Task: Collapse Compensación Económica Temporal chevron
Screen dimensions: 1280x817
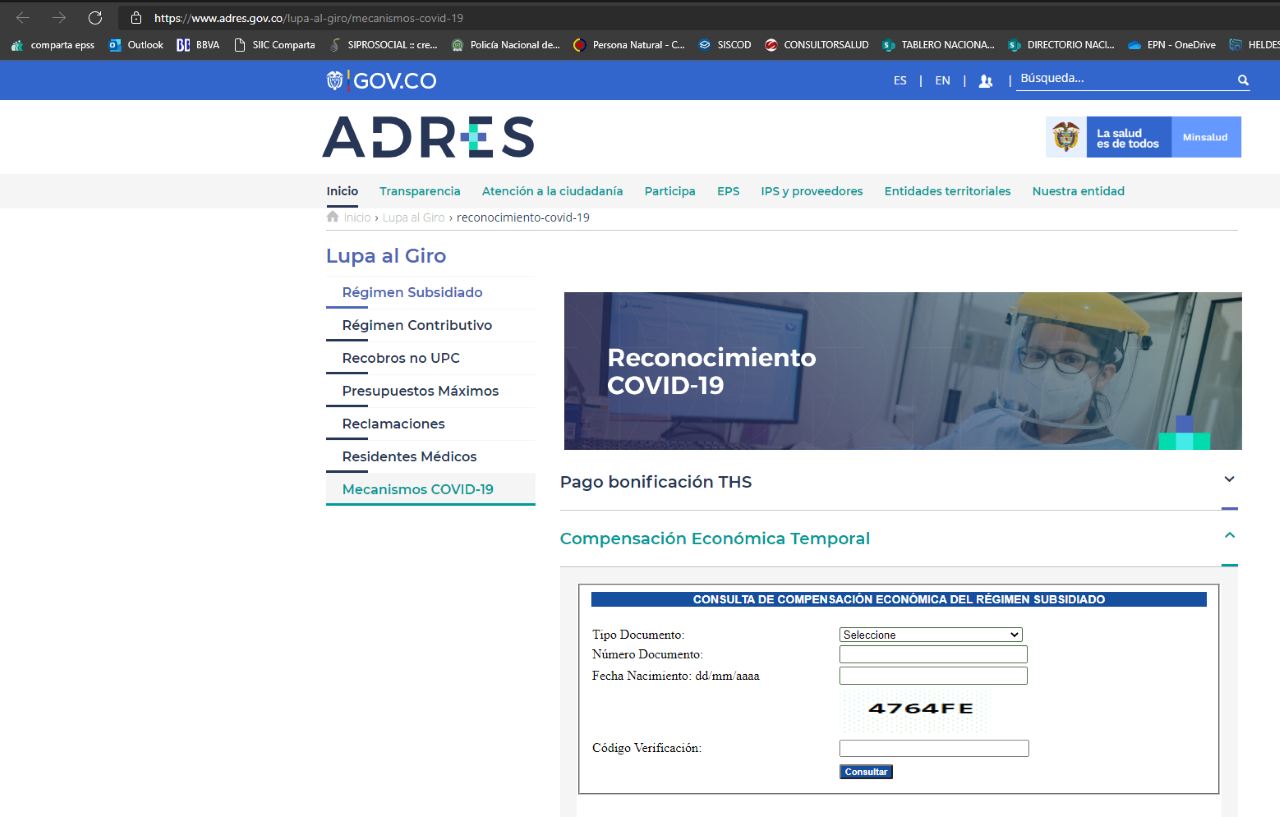Action: pos(1229,536)
